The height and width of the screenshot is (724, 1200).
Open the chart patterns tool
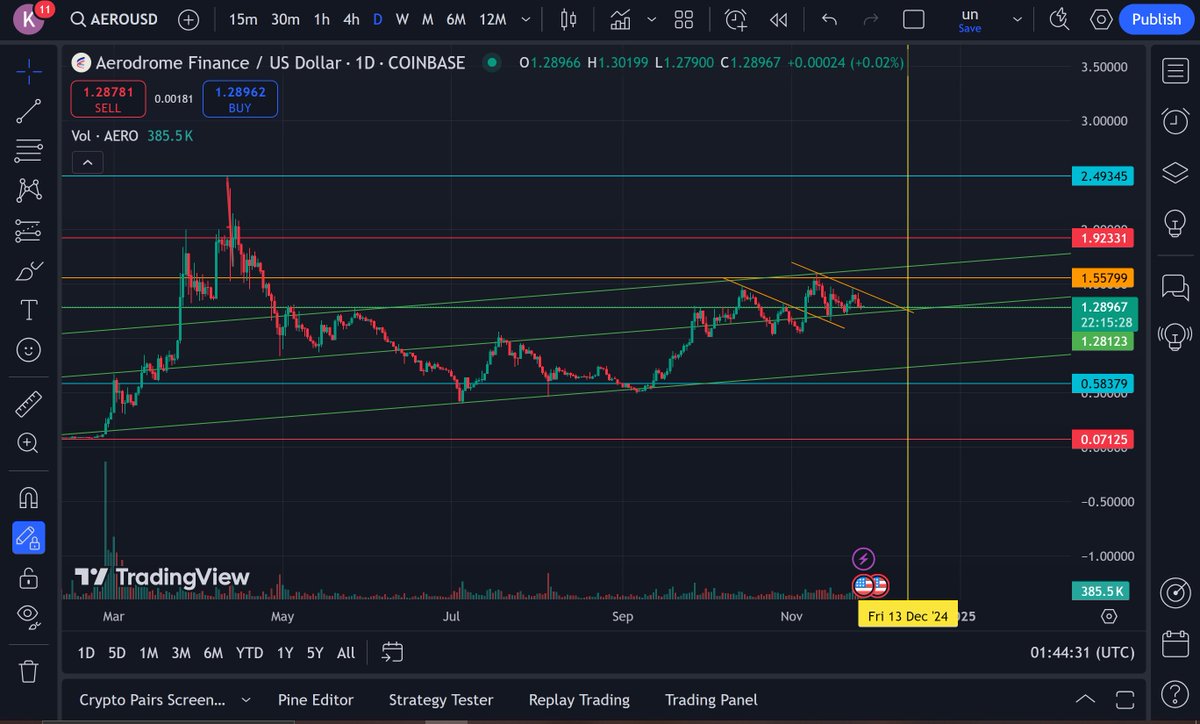[28, 190]
